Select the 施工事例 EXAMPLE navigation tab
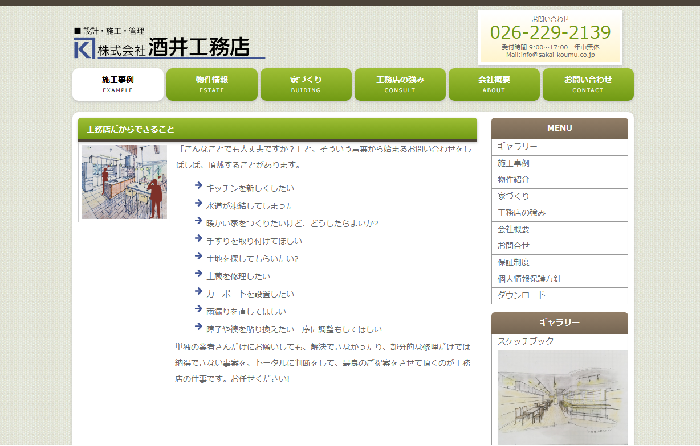Image resolution: width=700 pixels, height=446 pixels. (118, 84)
